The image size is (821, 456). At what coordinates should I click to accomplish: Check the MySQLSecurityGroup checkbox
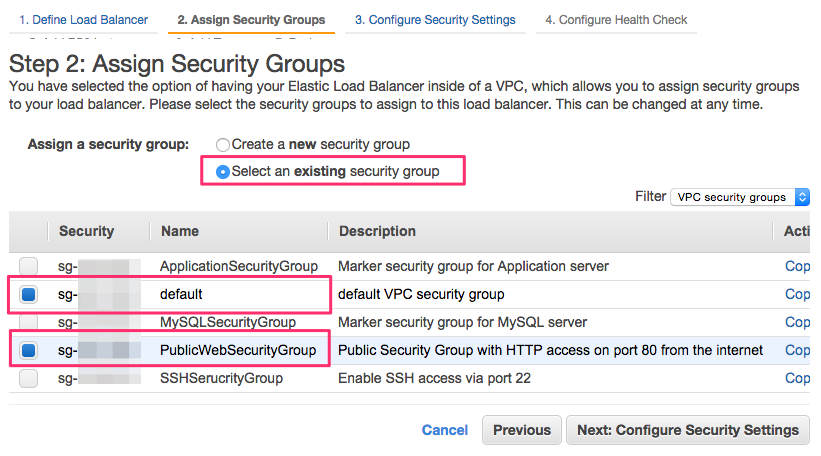[29, 322]
